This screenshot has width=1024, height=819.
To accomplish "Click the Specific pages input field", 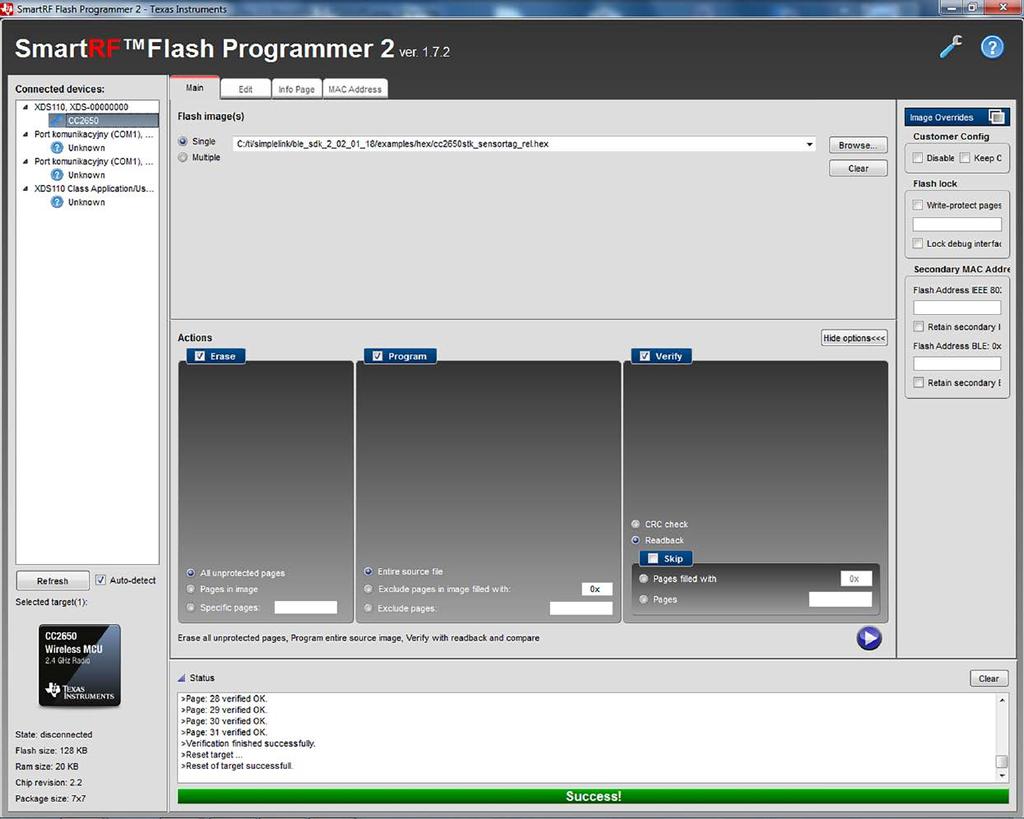I will tap(306, 607).
